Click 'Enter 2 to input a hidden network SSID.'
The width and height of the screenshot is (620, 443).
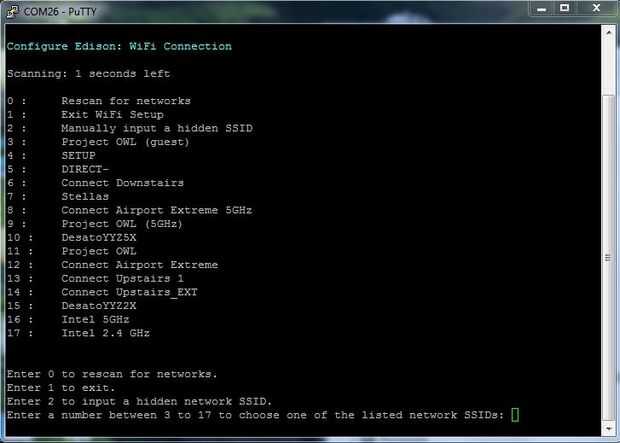pos(140,401)
